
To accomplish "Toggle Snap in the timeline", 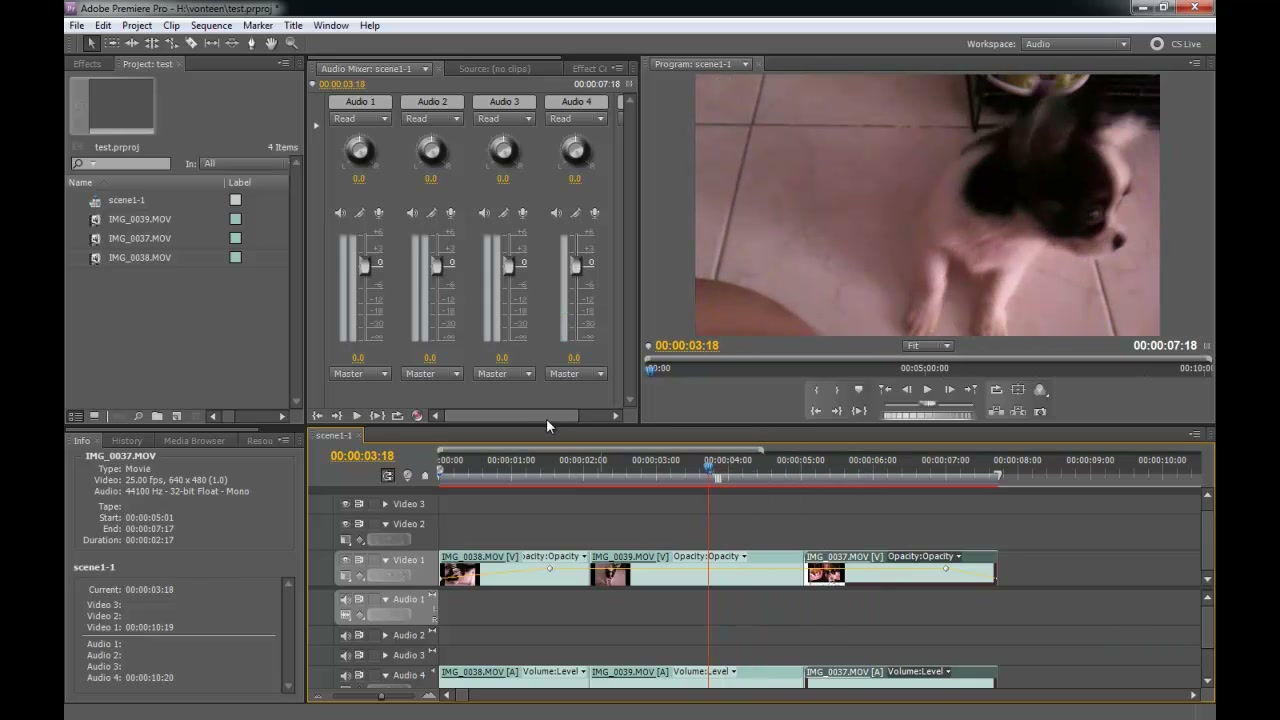I will point(388,475).
